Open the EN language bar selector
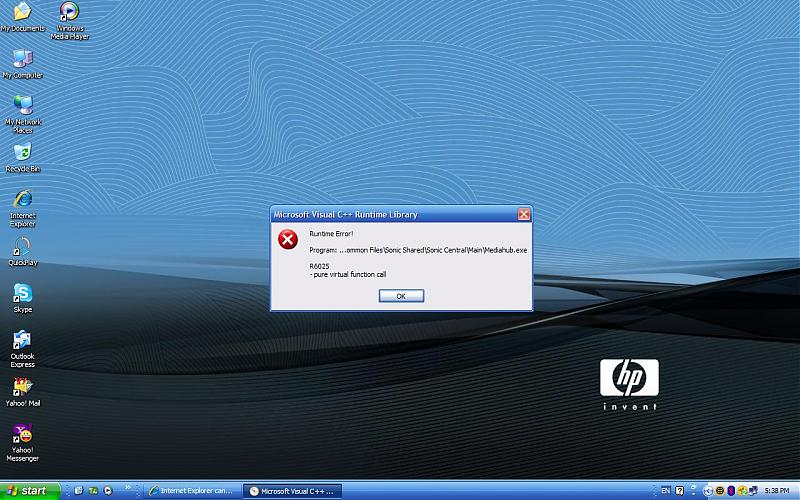 click(x=666, y=491)
